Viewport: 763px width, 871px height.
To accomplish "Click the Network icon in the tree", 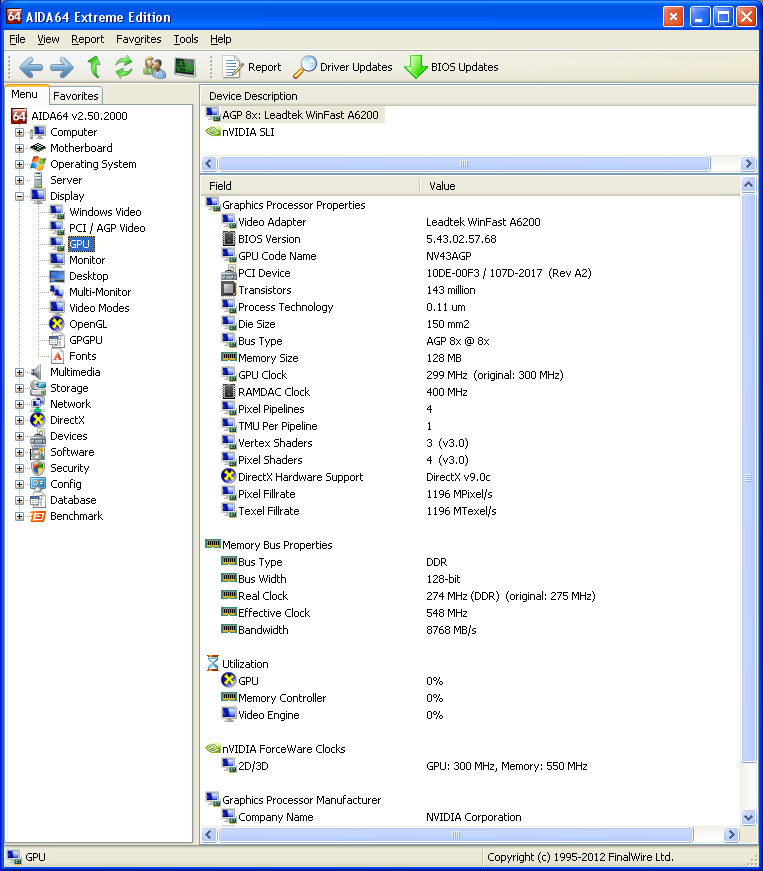I will (x=38, y=404).
